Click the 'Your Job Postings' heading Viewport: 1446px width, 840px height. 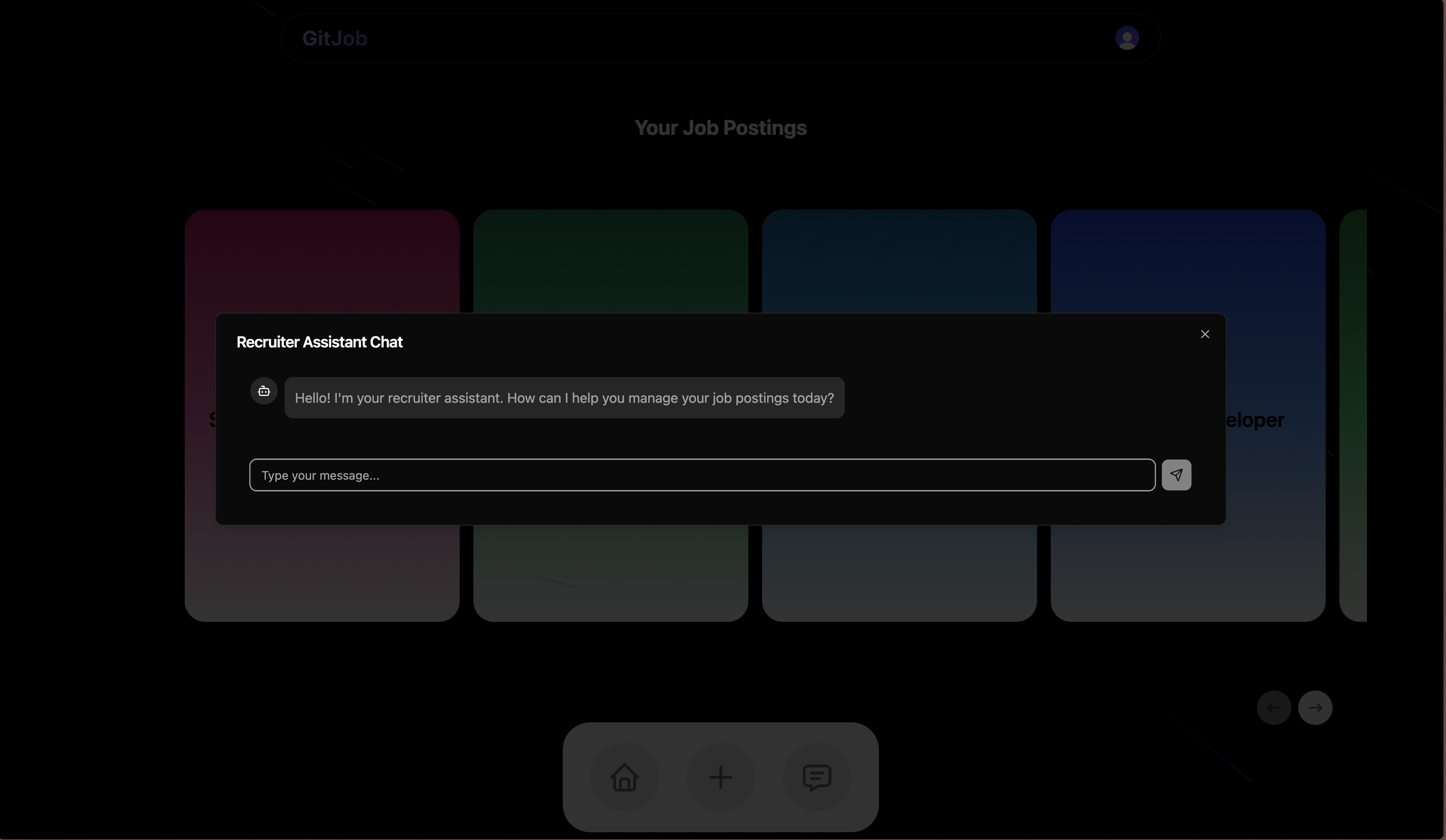tap(720, 128)
